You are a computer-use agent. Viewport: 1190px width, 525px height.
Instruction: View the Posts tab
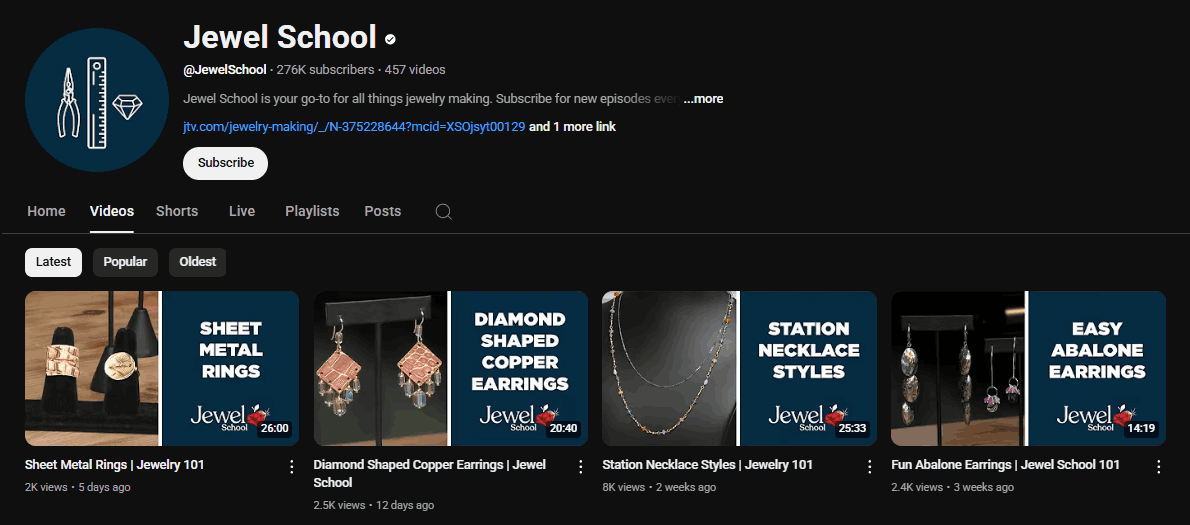point(382,211)
